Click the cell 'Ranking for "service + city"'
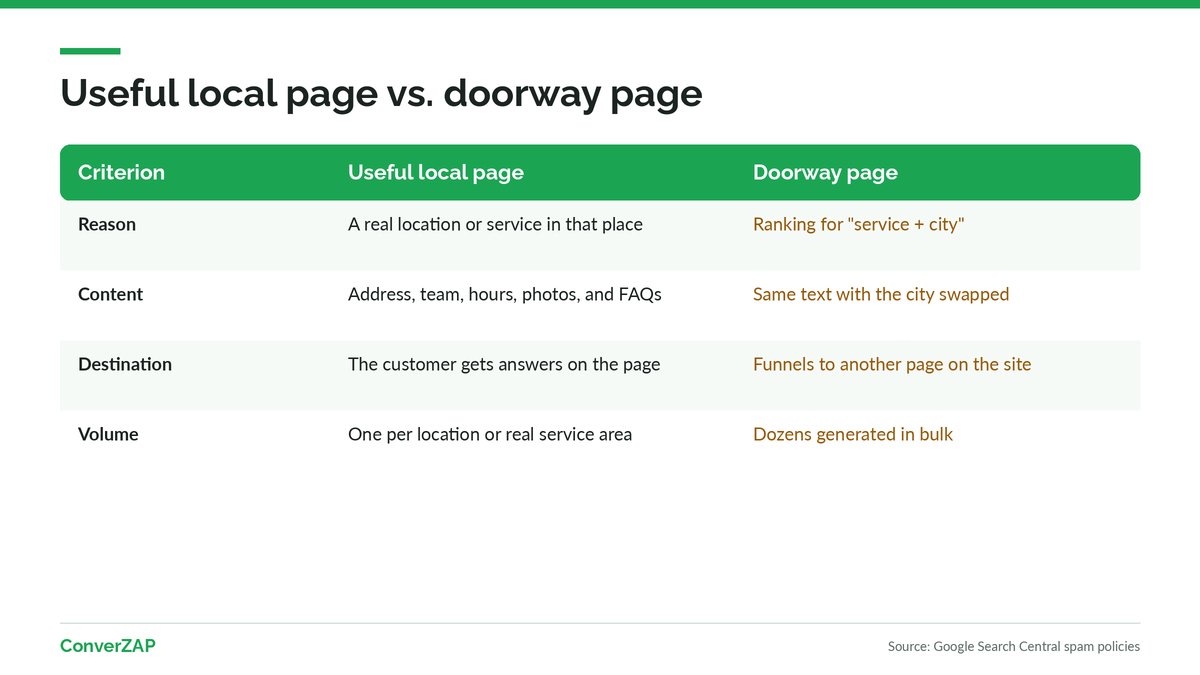Image resolution: width=1200 pixels, height=675 pixels. [x=857, y=224]
